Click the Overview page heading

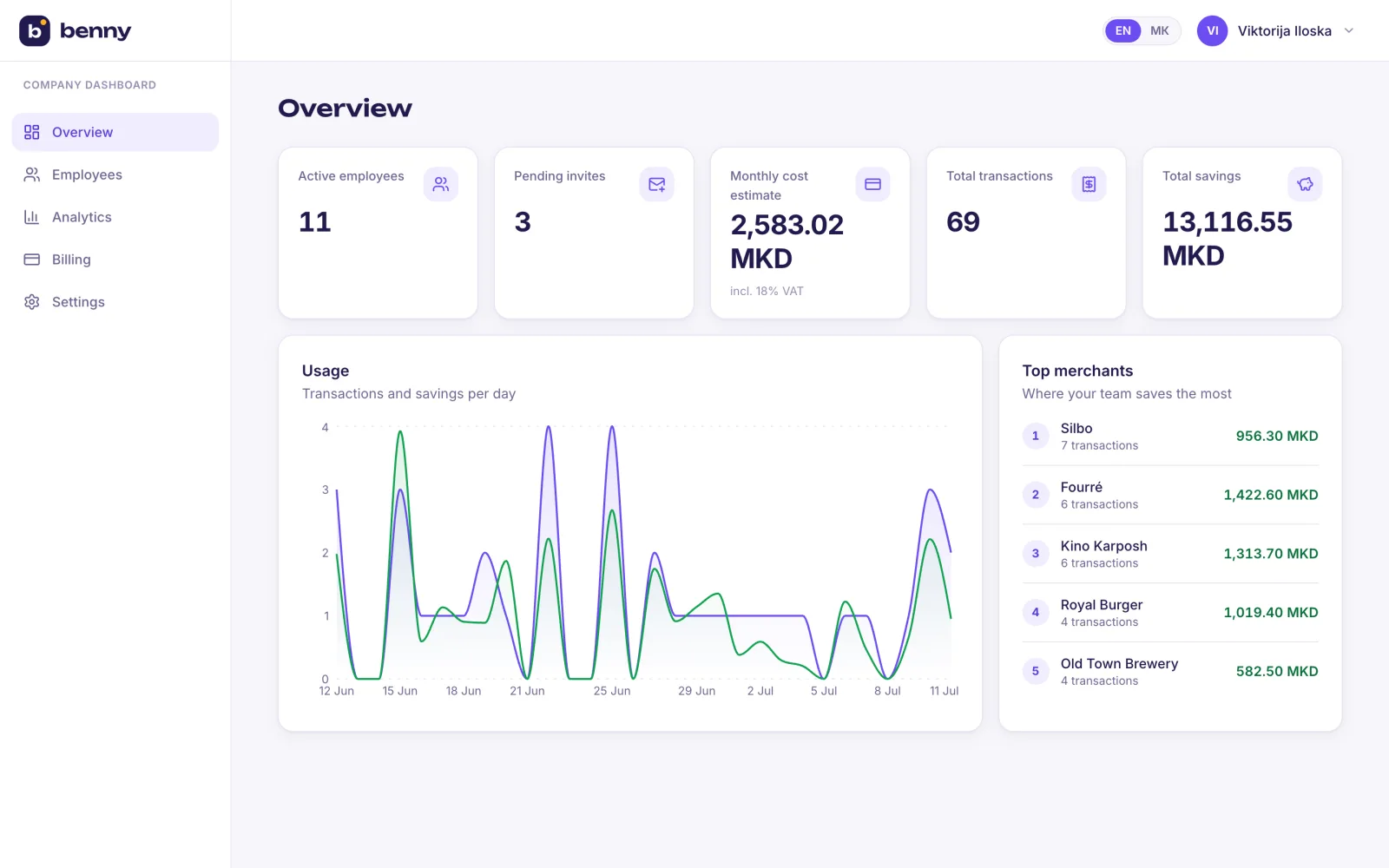(x=345, y=108)
